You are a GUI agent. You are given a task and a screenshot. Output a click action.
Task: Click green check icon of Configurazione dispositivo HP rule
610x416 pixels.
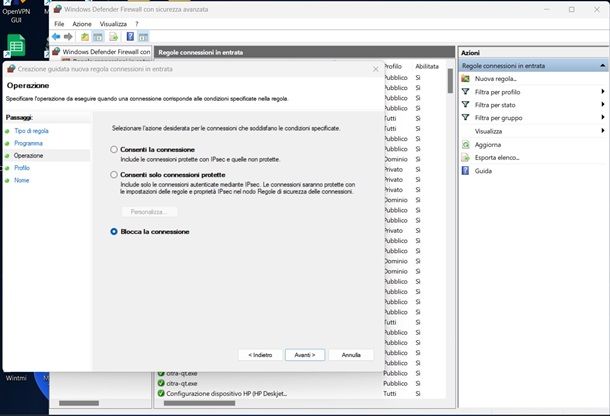(161, 393)
